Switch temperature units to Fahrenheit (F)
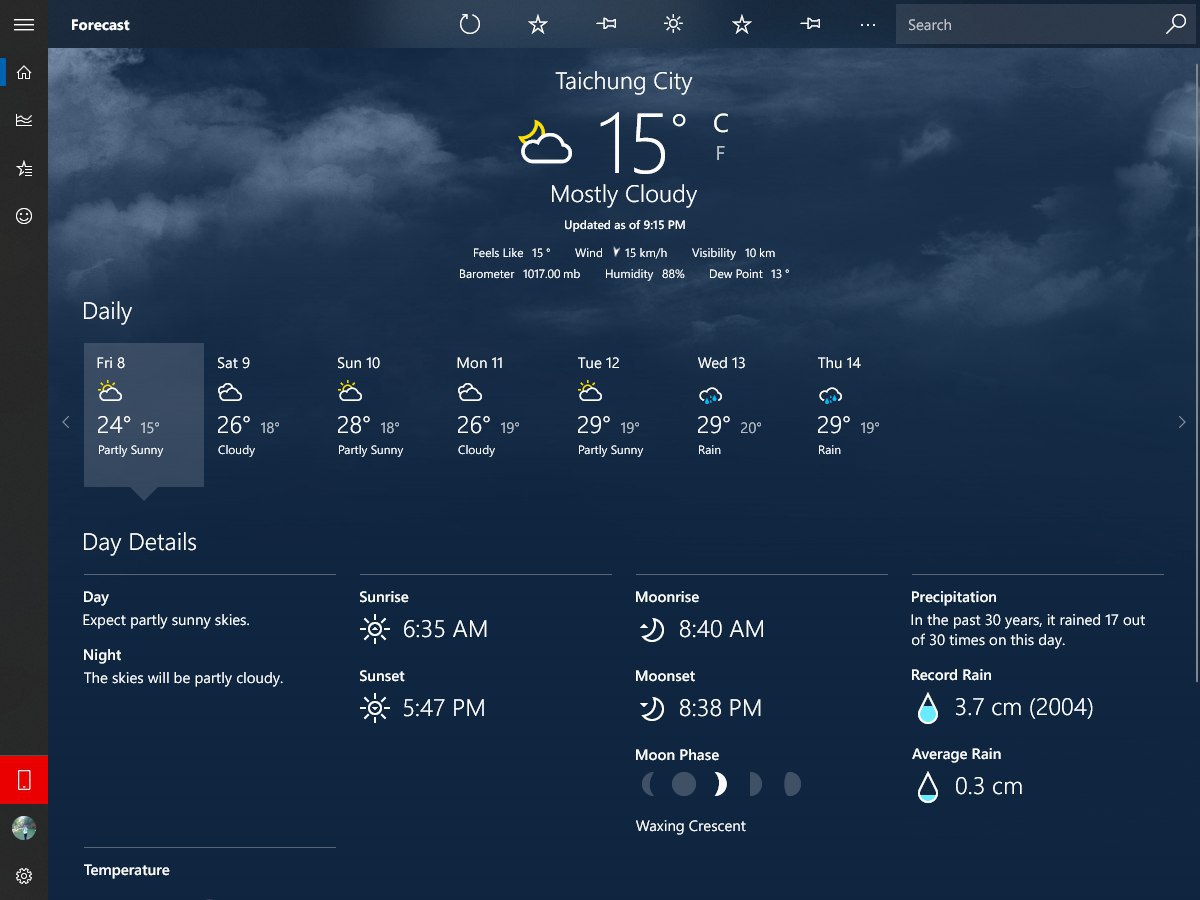This screenshot has width=1200, height=900. (720, 153)
